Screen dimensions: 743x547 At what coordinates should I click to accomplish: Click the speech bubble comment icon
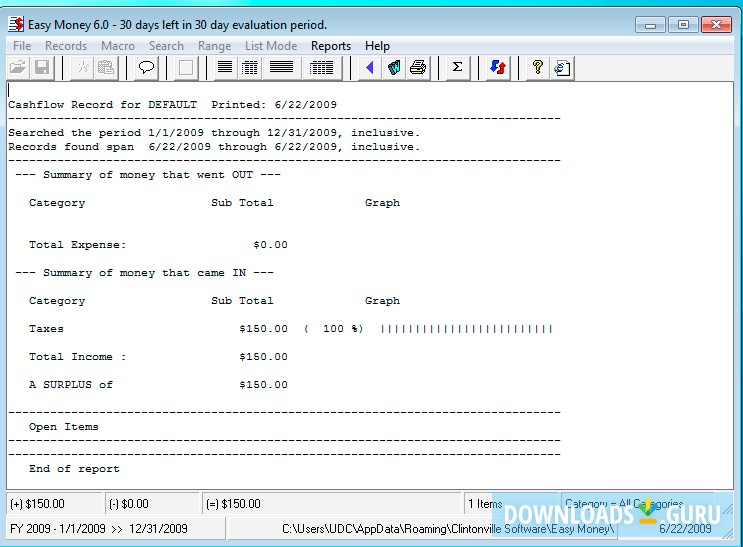[146, 67]
